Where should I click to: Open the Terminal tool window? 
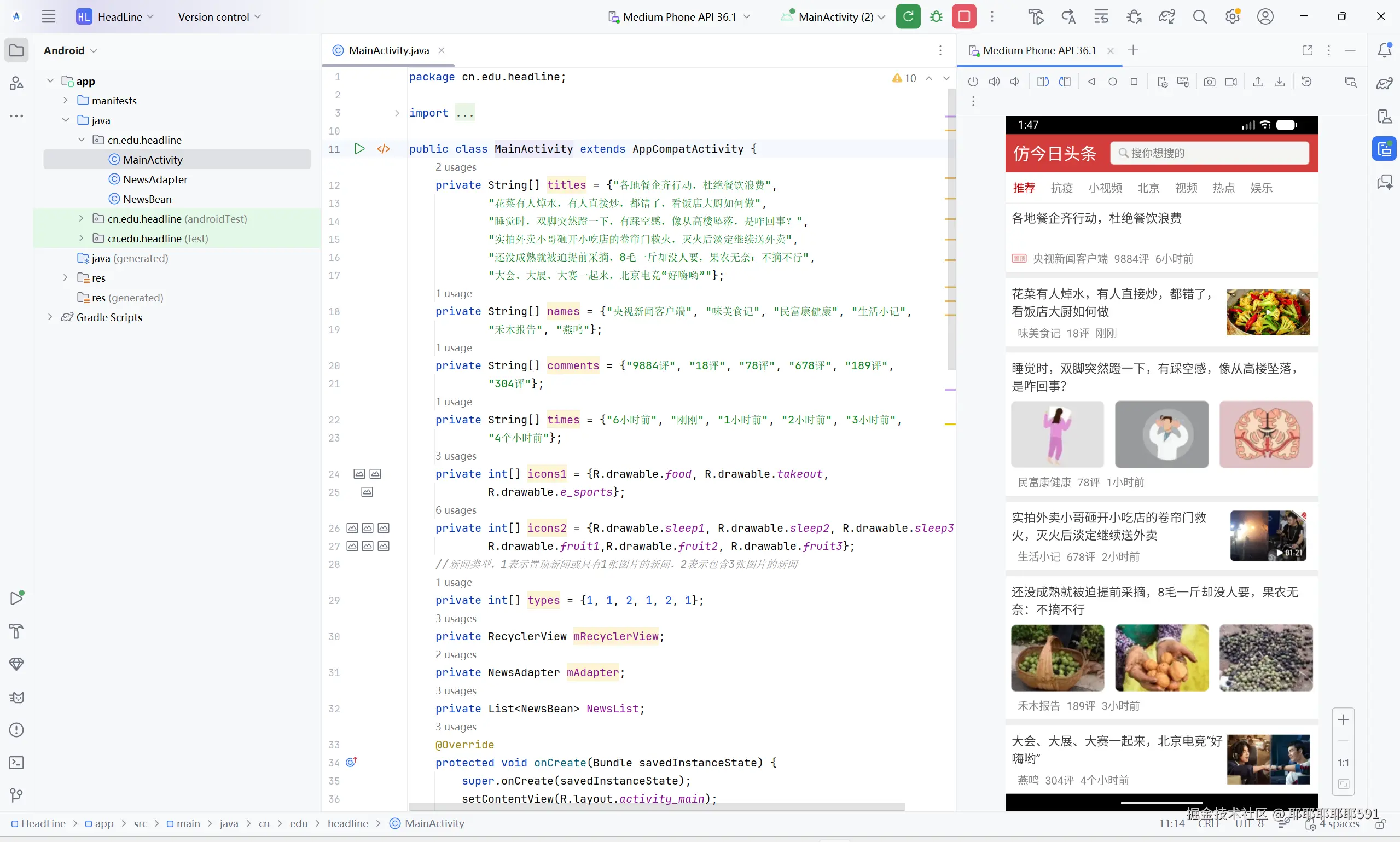[x=16, y=763]
